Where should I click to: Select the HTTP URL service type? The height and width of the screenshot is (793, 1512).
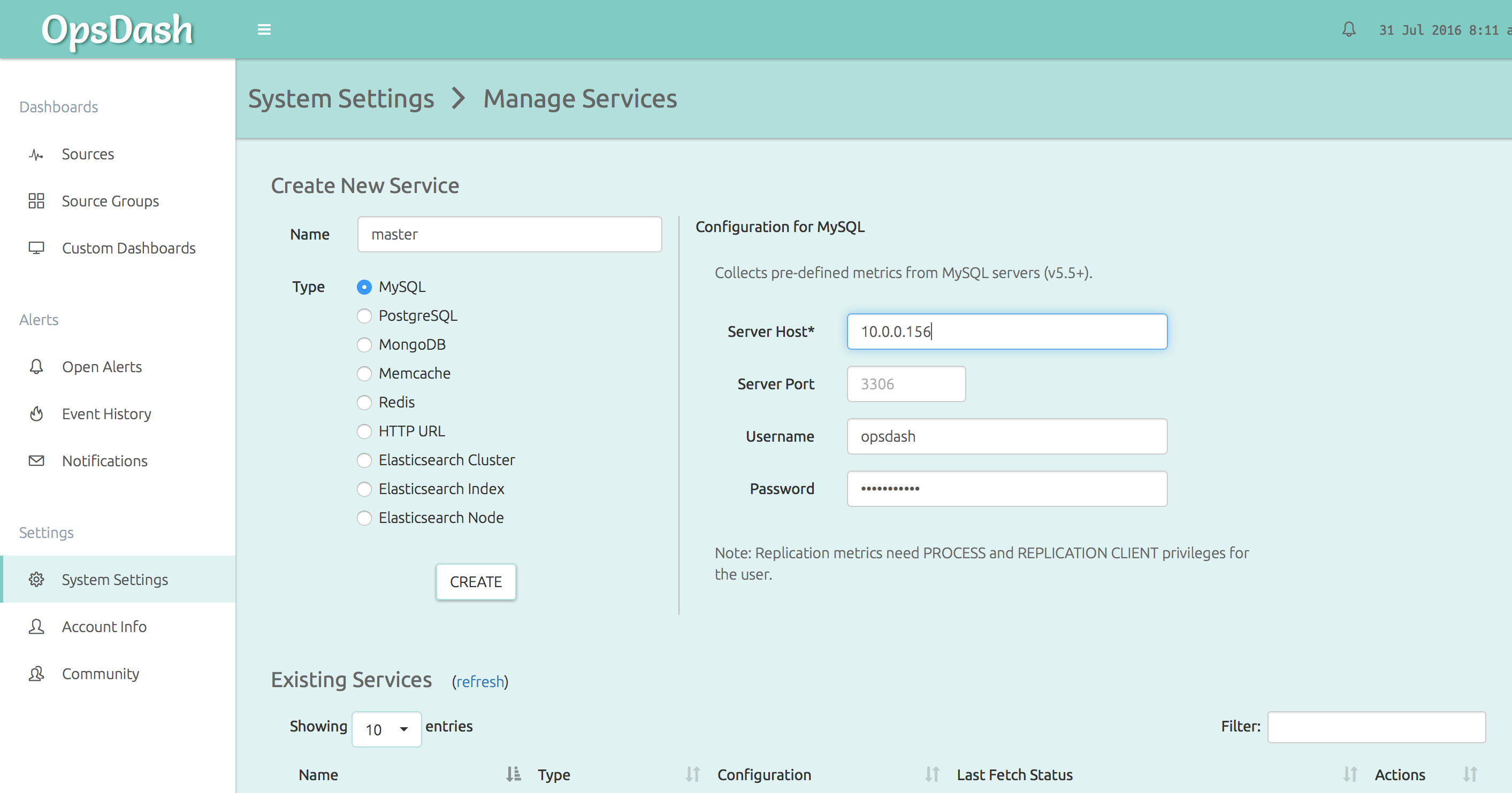[364, 432]
